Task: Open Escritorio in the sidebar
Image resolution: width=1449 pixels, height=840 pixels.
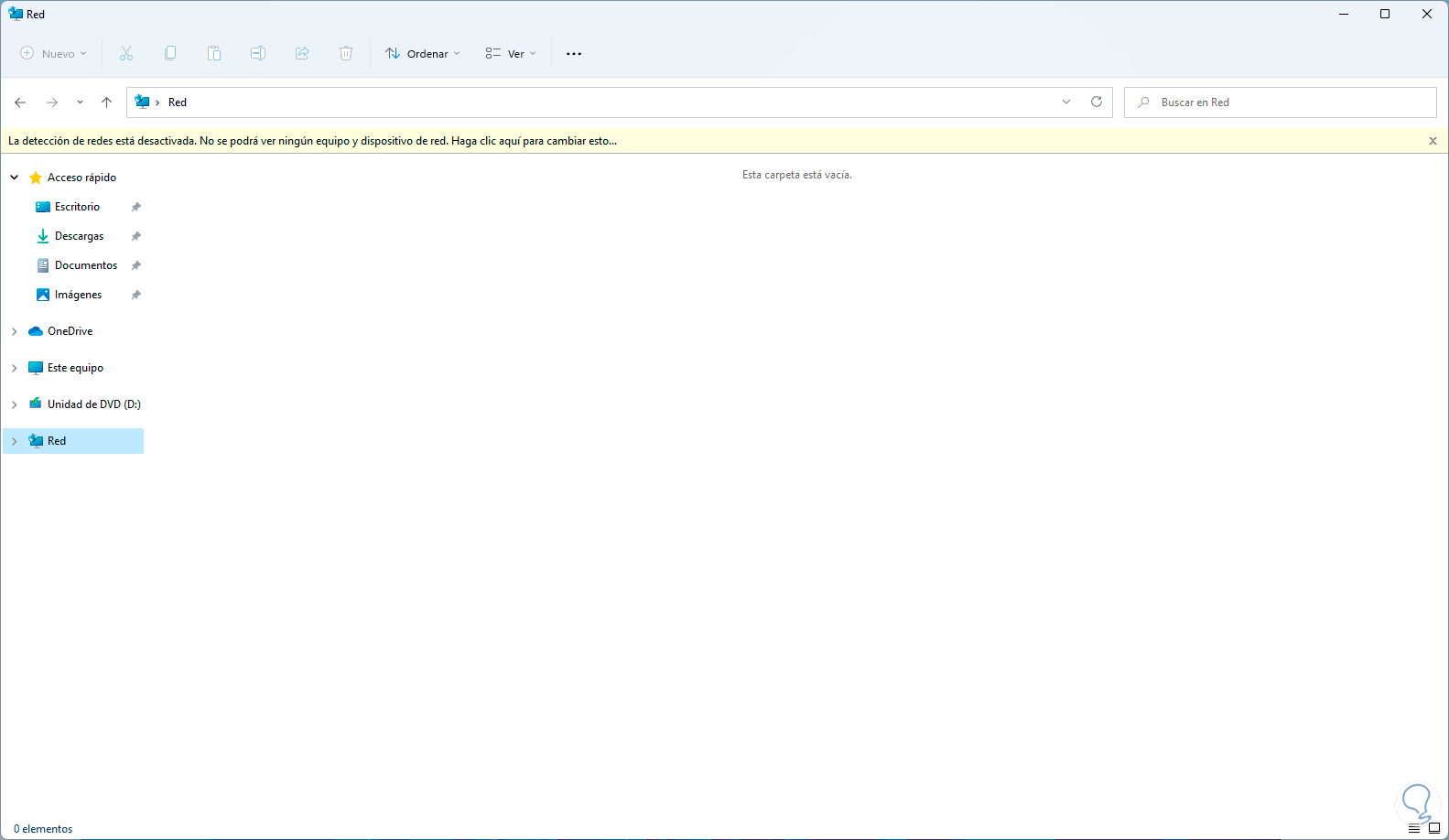Action: (77, 207)
